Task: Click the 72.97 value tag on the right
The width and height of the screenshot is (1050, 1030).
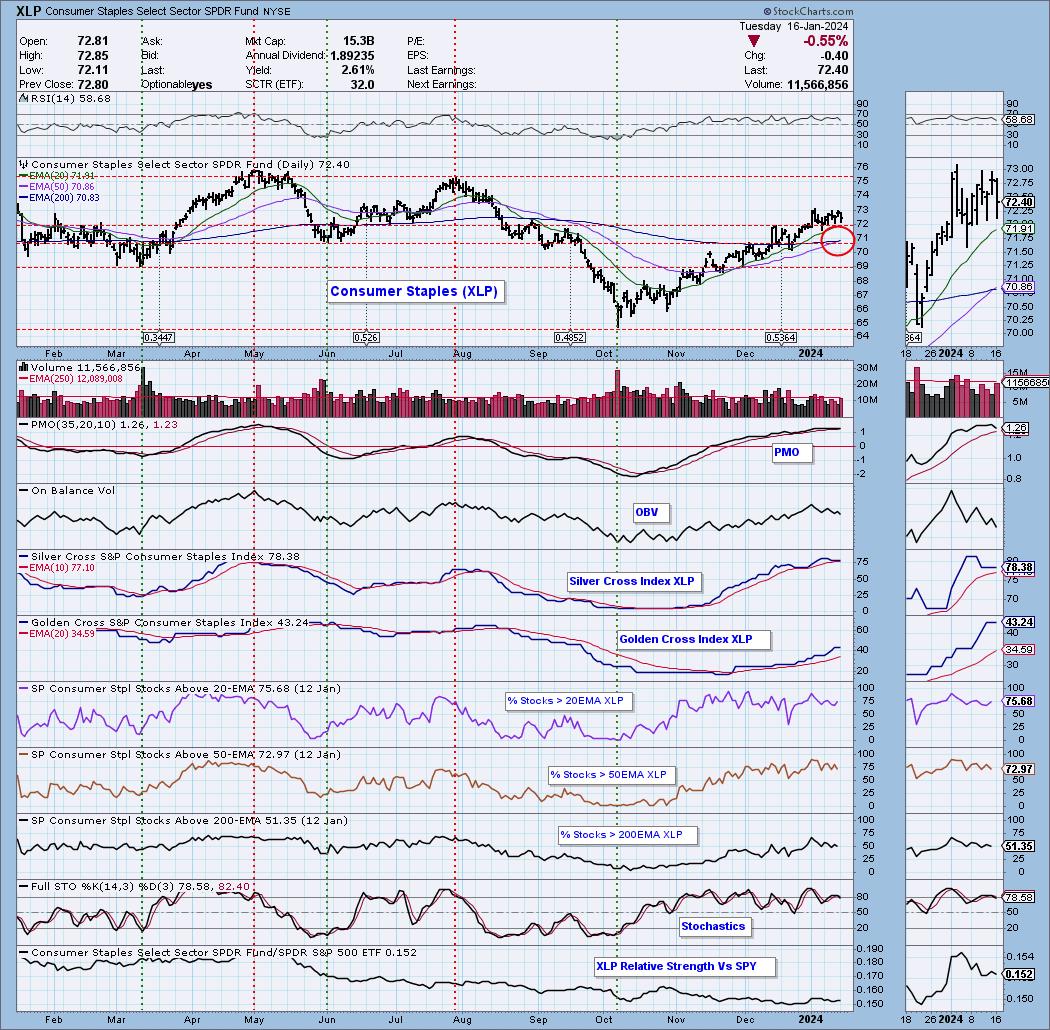Action: (1019, 769)
